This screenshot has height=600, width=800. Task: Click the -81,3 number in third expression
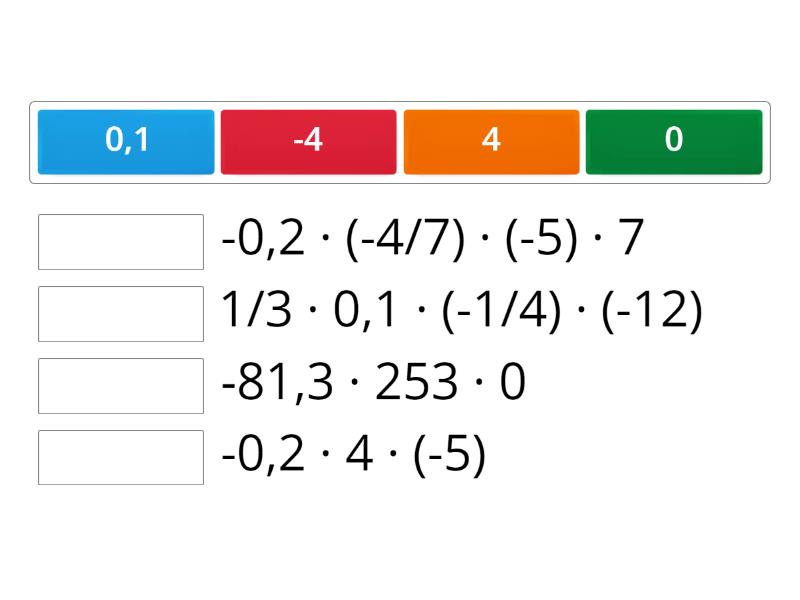click(x=277, y=385)
